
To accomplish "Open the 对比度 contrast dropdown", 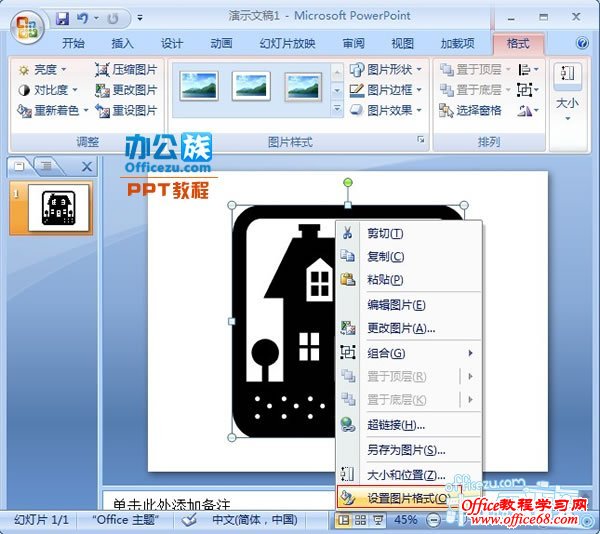I will [x=48, y=90].
